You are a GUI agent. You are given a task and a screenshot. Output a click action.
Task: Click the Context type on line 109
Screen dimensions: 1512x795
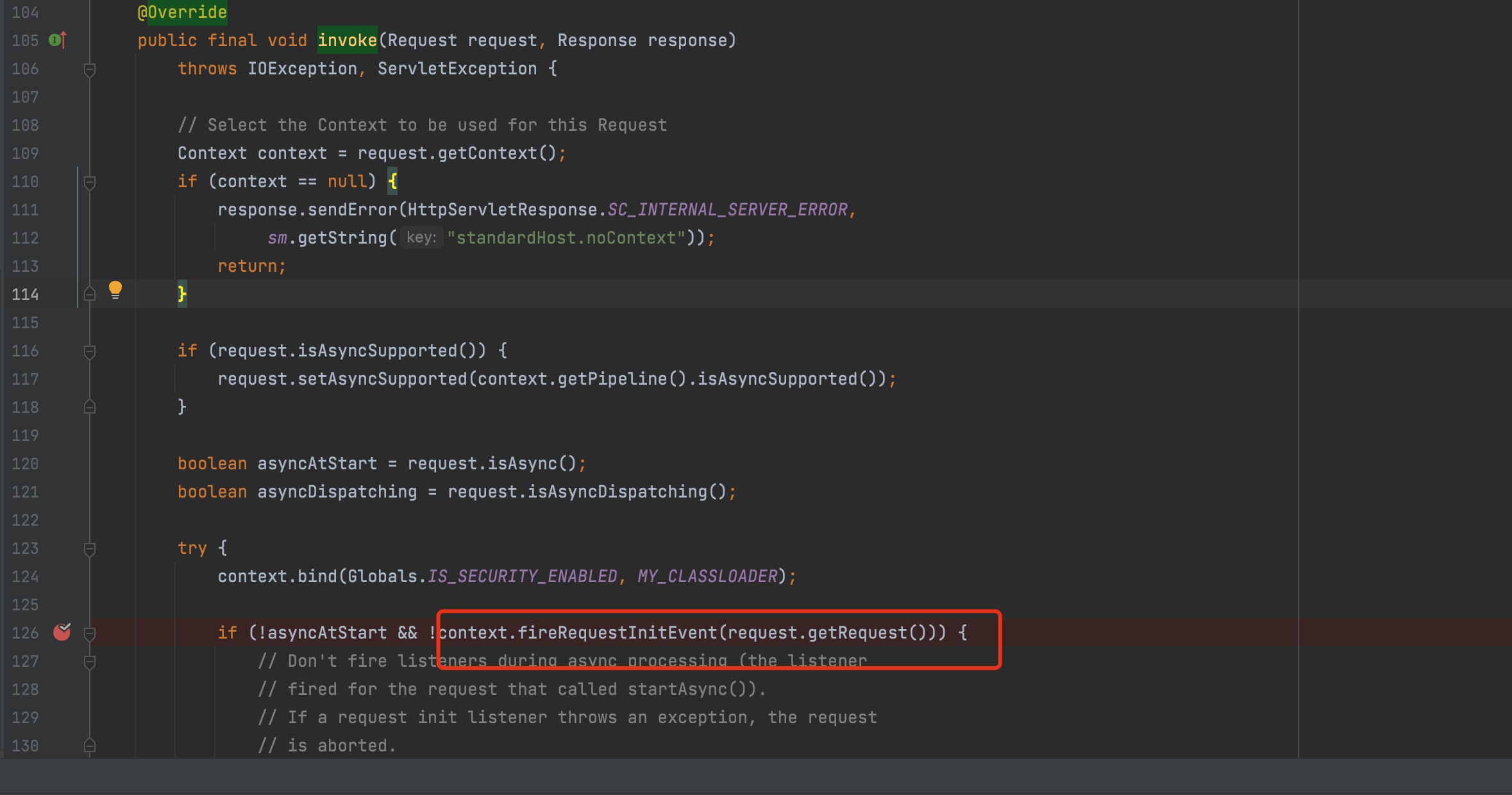(x=212, y=153)
